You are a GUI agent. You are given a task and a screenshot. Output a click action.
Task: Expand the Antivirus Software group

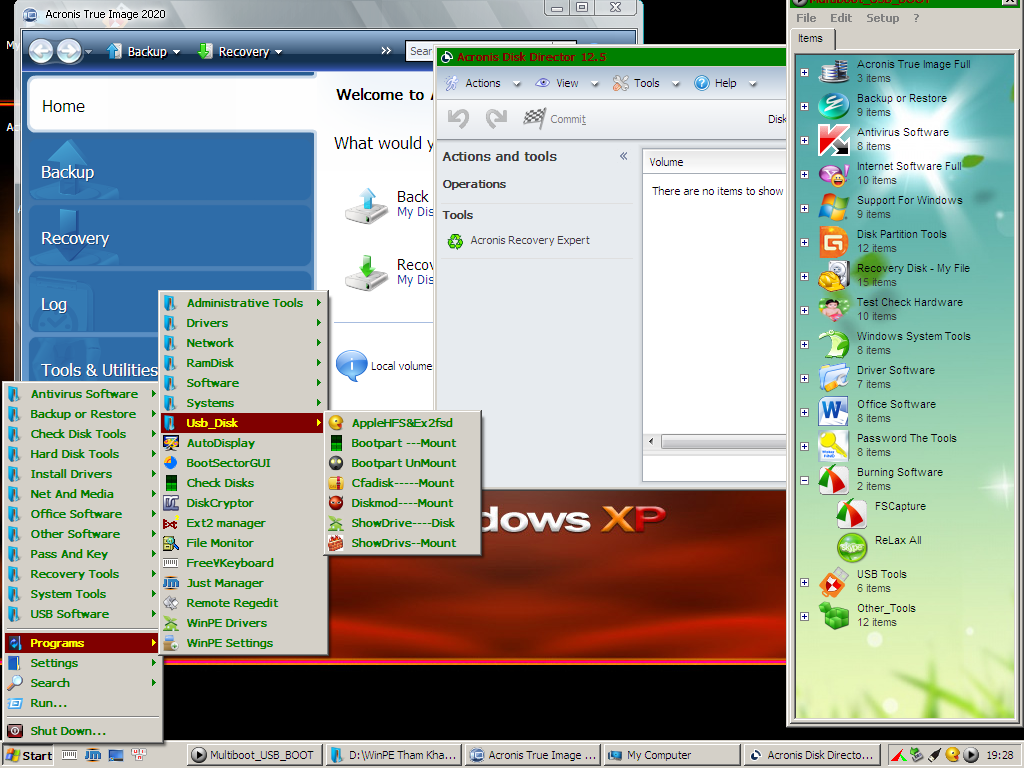(805, 140)
